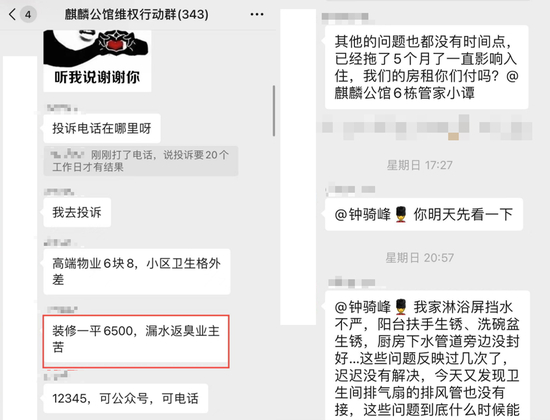Tap the blurred sender name above 其他的问题 message
Image resolution: width=550 pixels, height=420 pixels.
click(x=345, y=17)
